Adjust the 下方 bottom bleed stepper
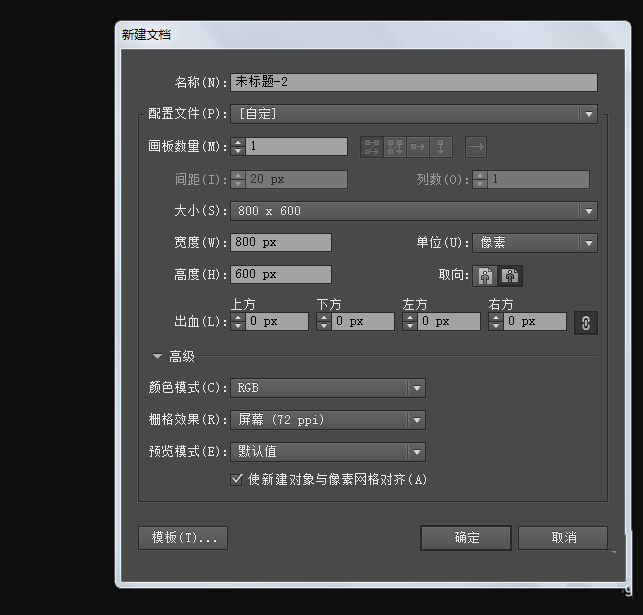Image resolution: width=643 pixels, height=615 pixels. pos(324,321)
